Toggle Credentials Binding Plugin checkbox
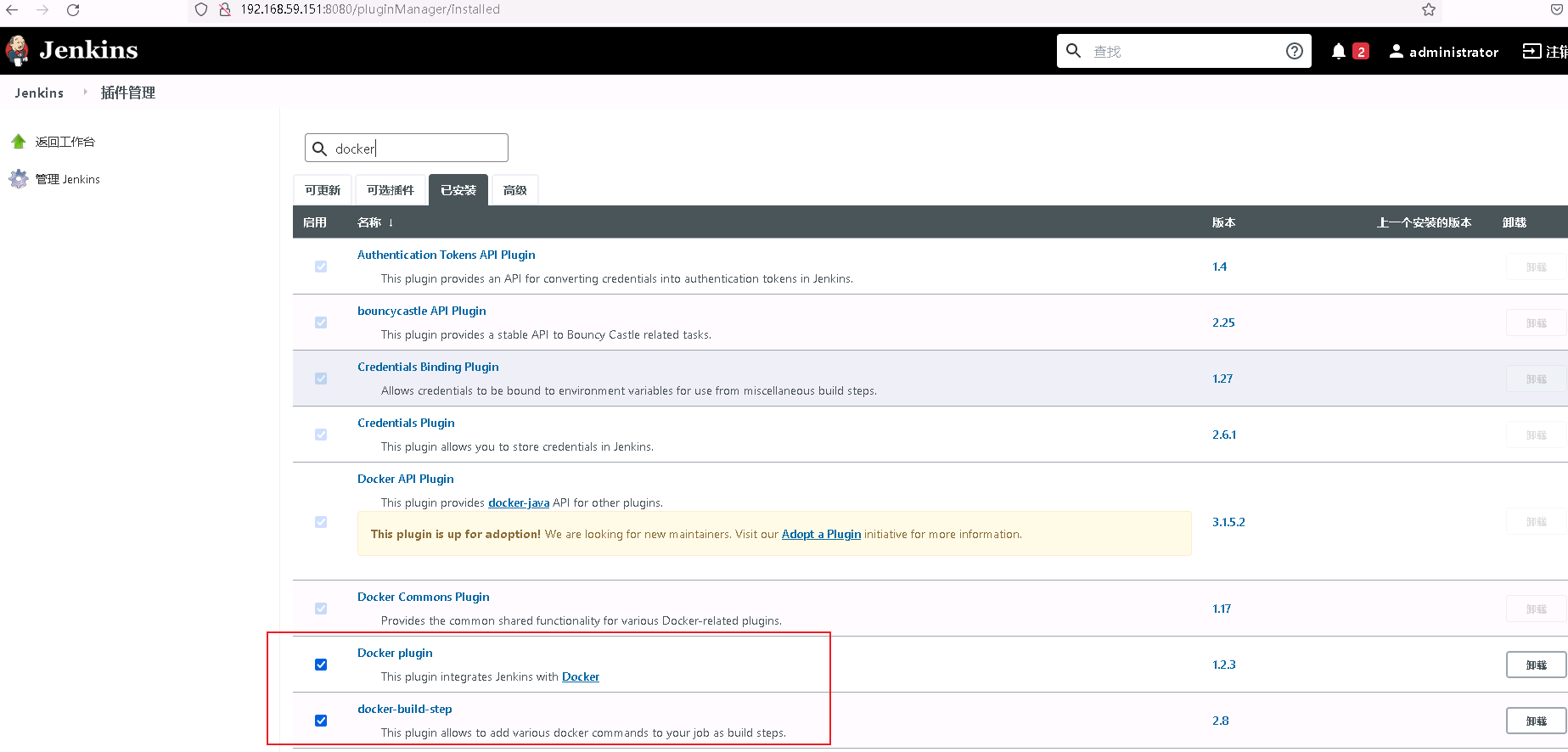This screenshot has width=1568, height=752. coord(321,379)
